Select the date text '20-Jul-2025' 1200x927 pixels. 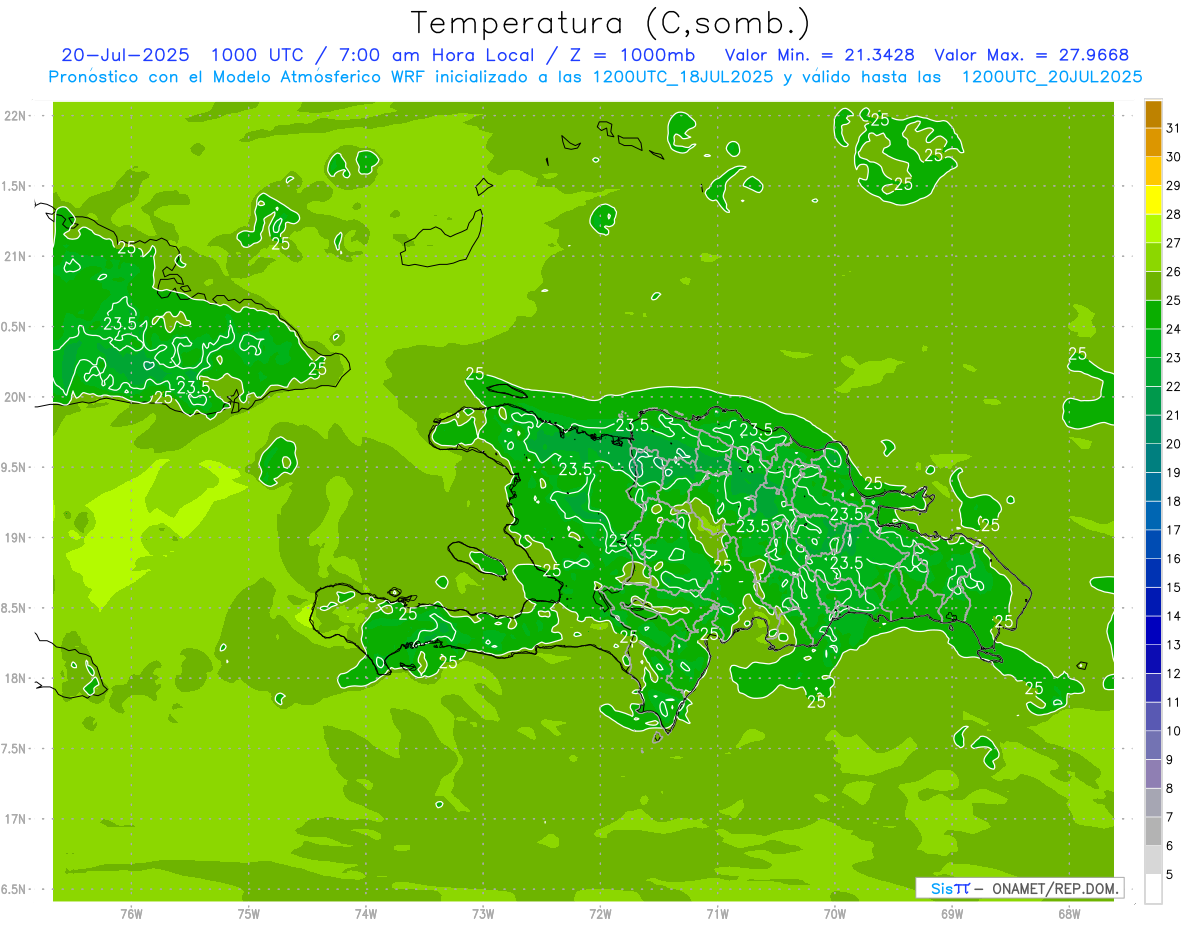pos(125,55)
